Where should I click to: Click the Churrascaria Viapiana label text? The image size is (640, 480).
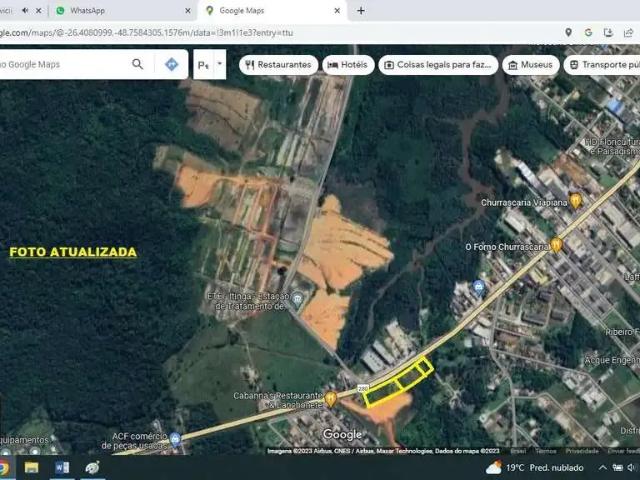coord(524,202)
